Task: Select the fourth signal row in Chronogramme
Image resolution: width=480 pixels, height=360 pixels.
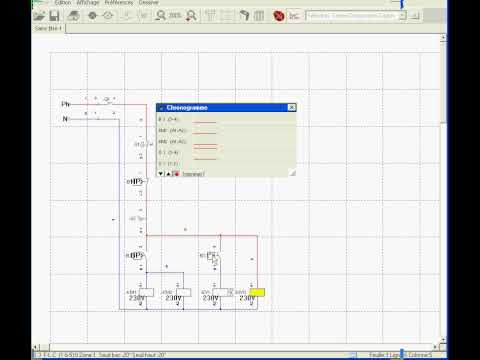Action: click(x=226, y=153)
